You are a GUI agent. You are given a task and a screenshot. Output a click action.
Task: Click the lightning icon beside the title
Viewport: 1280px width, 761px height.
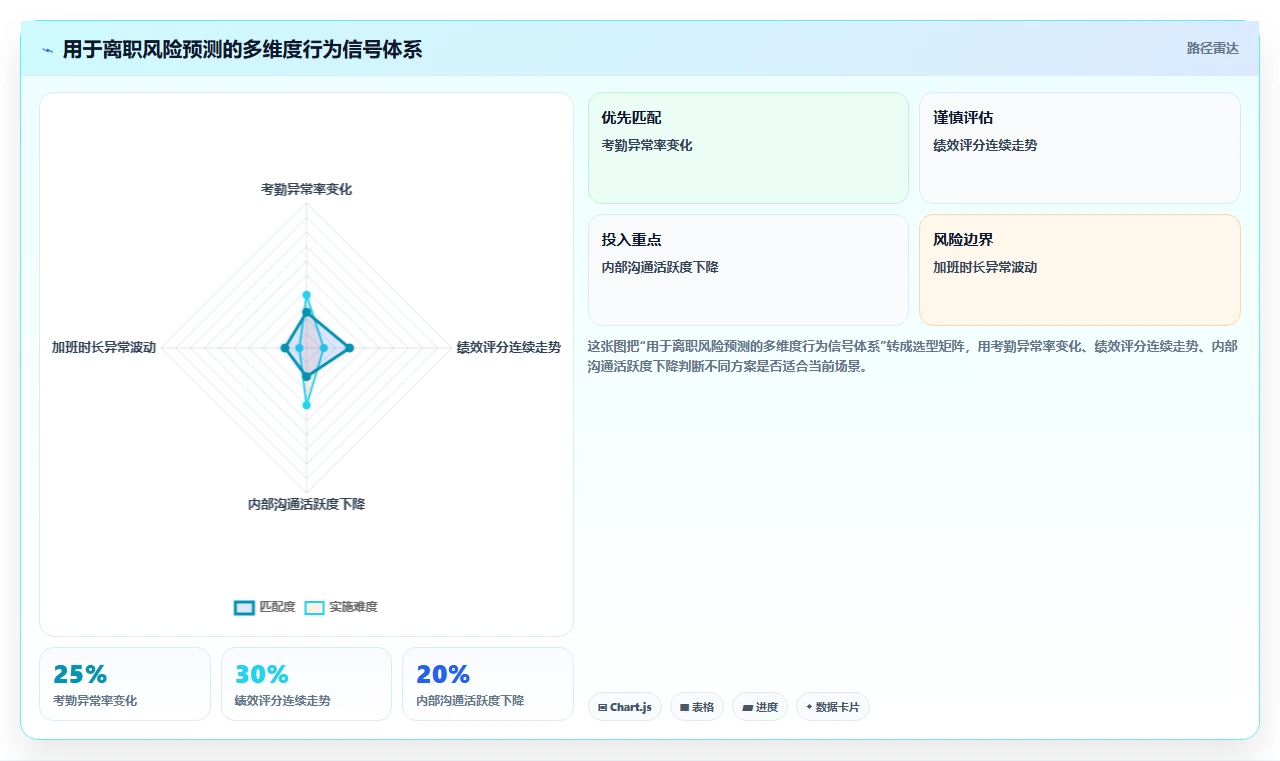pyautogui.click(x=48, y=50)
